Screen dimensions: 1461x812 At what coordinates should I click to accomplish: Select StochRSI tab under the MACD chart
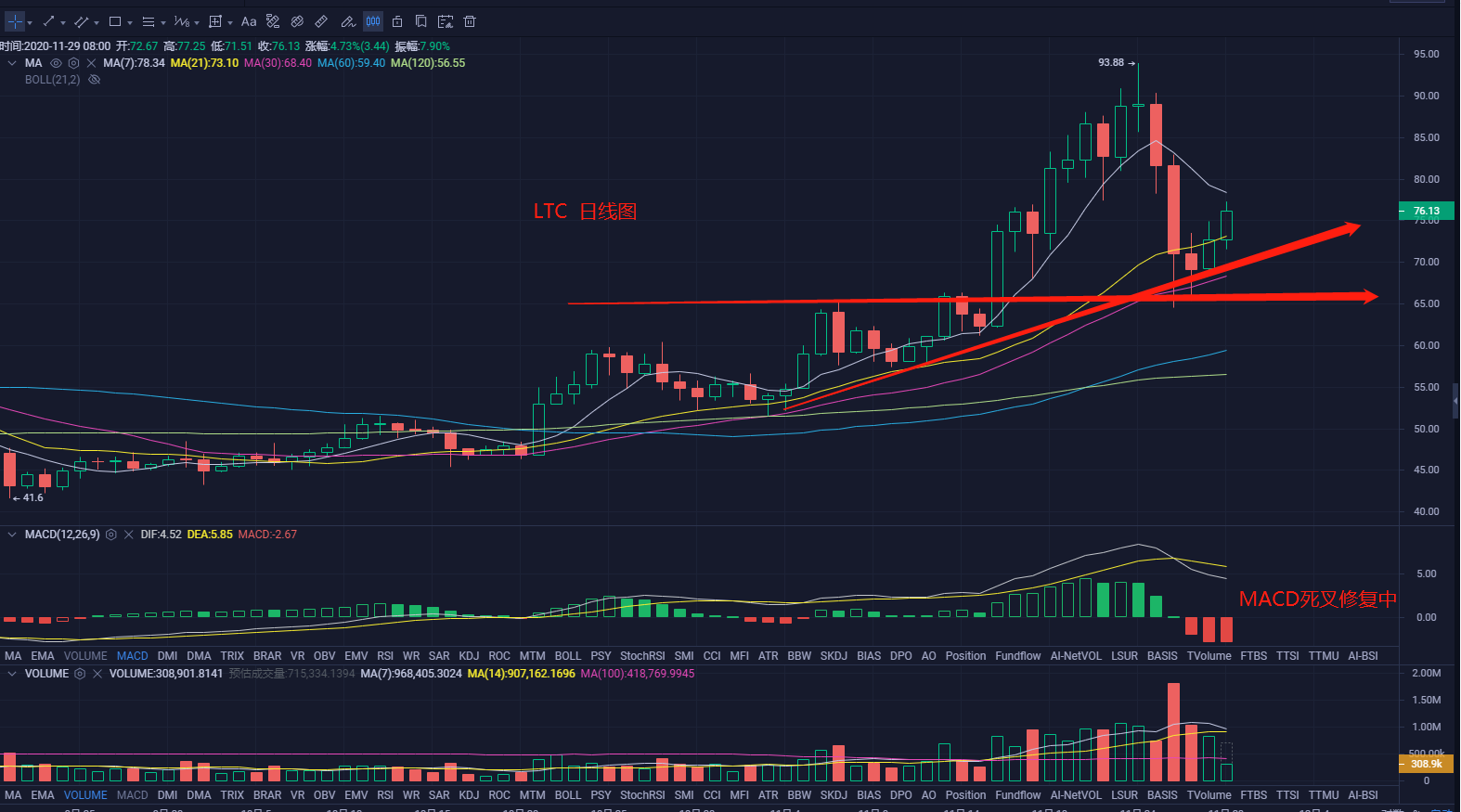coord(642,656)
